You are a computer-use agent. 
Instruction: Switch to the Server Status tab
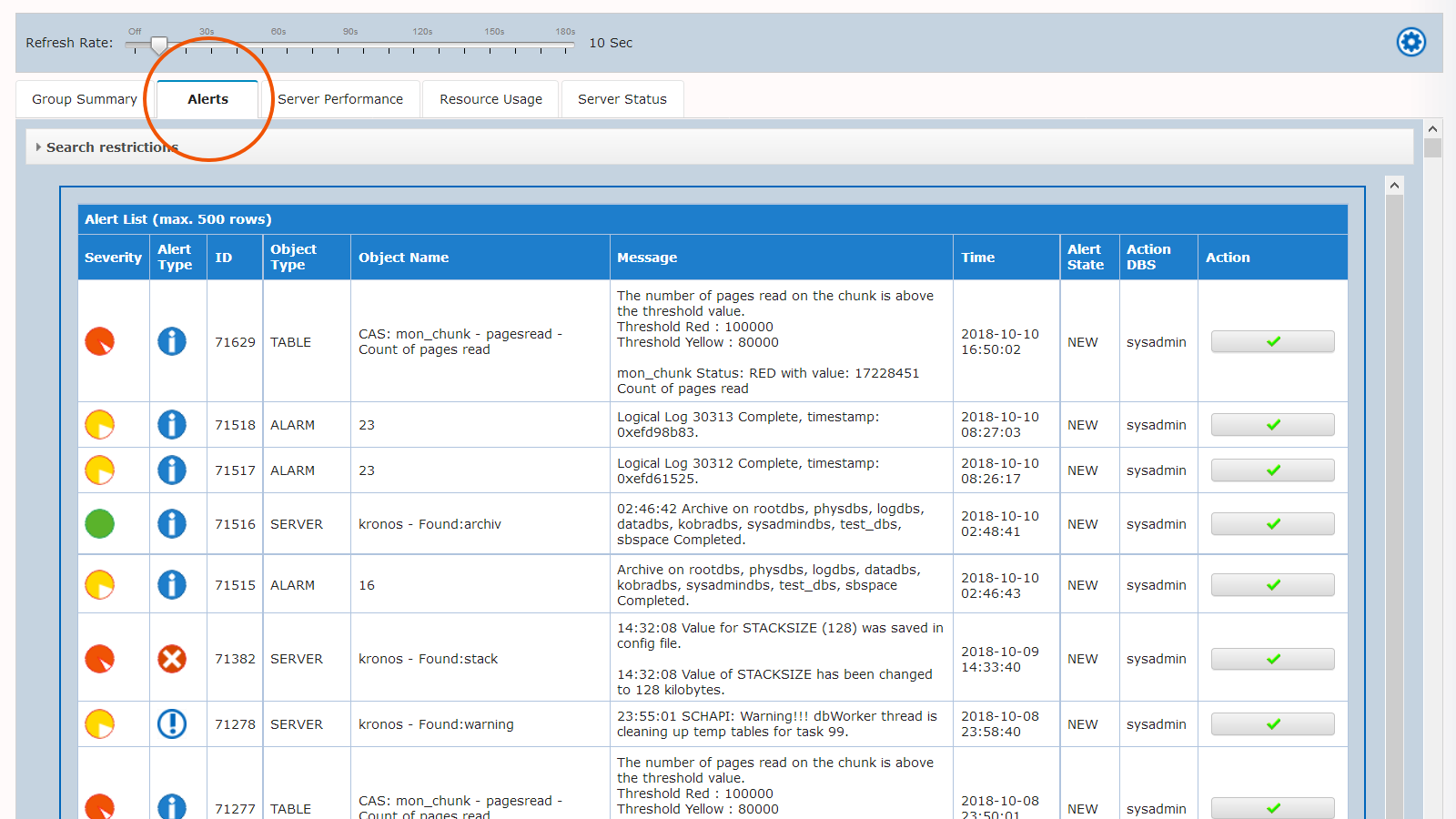pos(622,99)
